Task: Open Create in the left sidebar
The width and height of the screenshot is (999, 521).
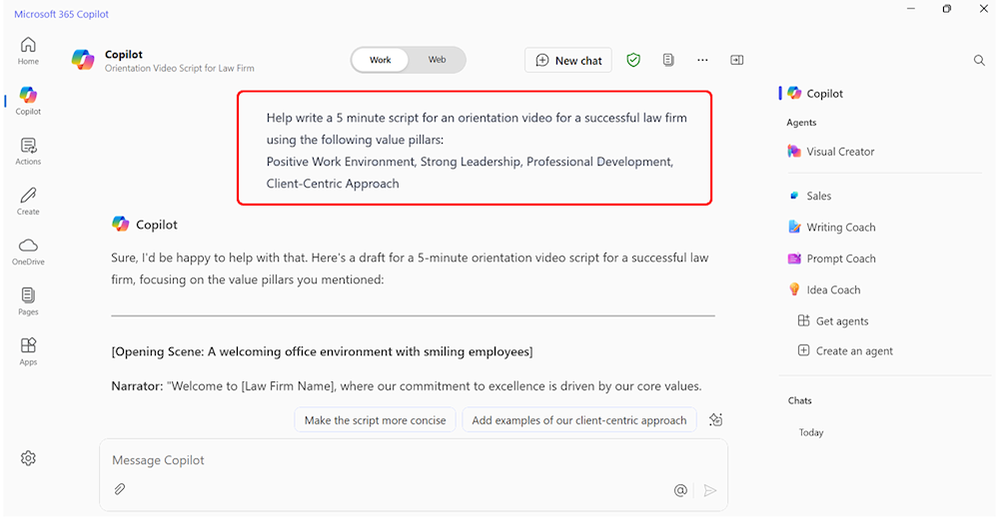Action: click(28, 201)
